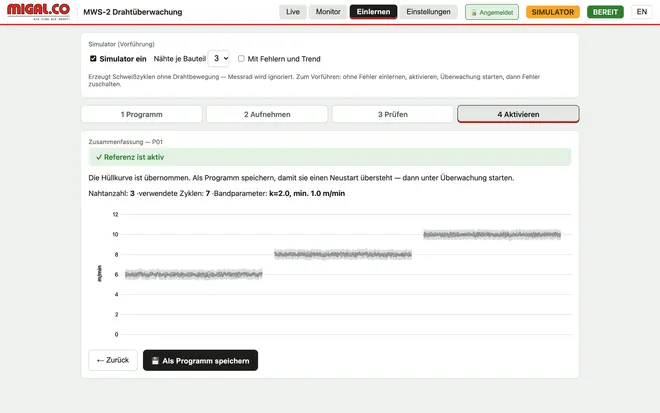Go back with Zurück button
The width and height of the screenshot is (660, 413).
pos(113,360)
